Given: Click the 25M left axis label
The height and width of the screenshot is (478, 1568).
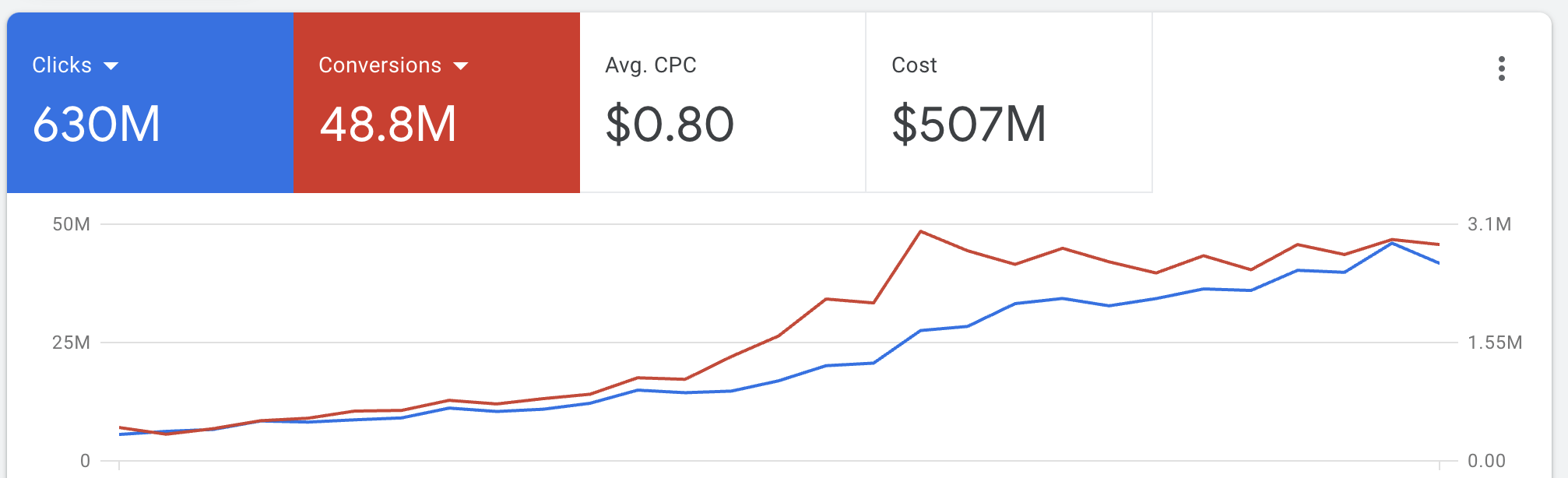Looking at the screenshot, I should click(x=71, y=343).
